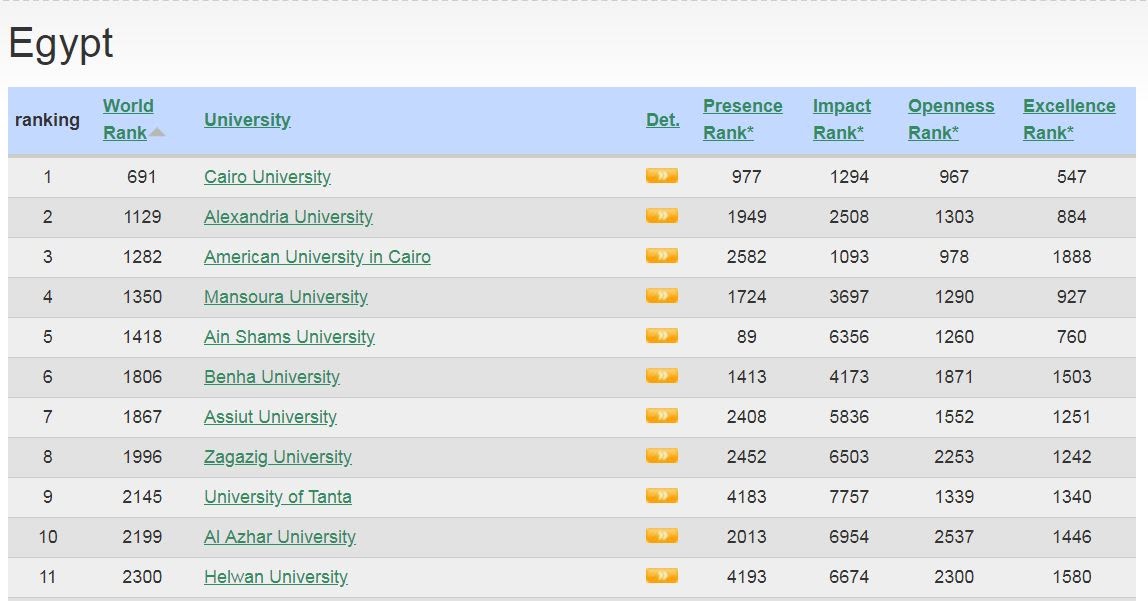Viewport: 1148px width, 601px height.
Task: Select impact rank value 6356
Action: click(x=849, y=337)
